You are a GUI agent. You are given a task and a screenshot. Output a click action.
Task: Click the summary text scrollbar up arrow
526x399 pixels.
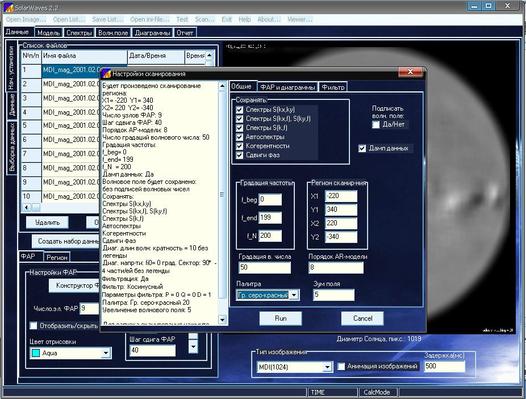[x=222, y=86]
